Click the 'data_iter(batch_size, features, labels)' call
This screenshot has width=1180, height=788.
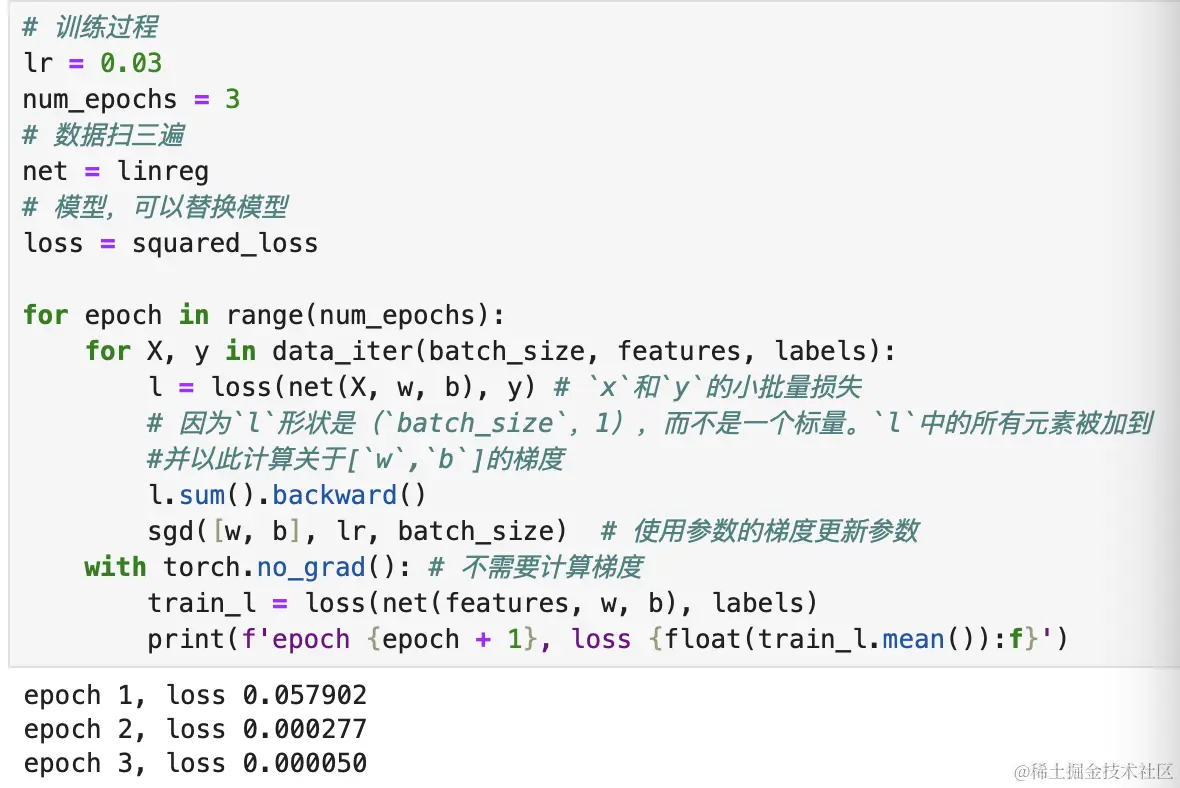pos(576,351)
